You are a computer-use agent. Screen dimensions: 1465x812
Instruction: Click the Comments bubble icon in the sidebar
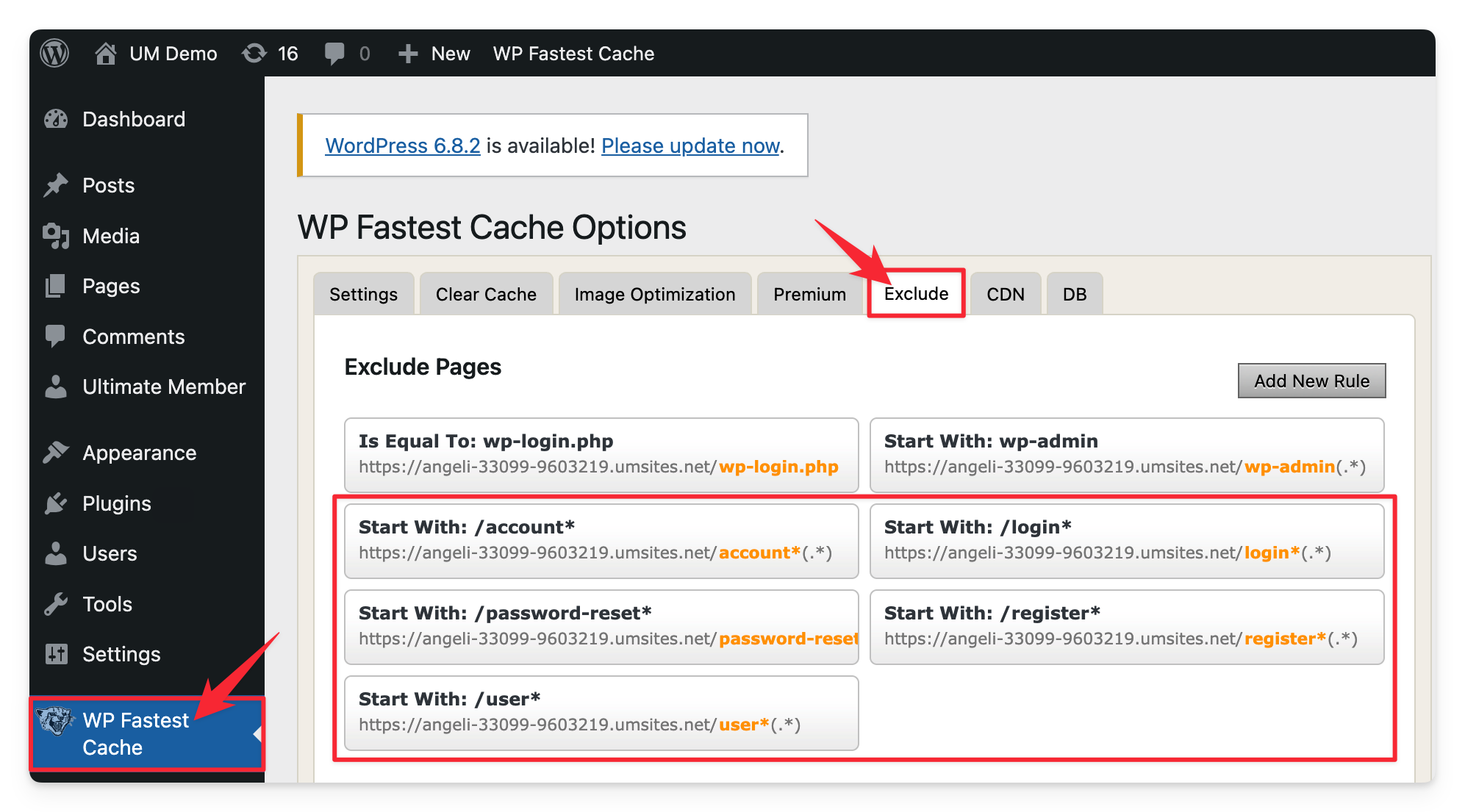pyautogui.click(x=56, y=337)
